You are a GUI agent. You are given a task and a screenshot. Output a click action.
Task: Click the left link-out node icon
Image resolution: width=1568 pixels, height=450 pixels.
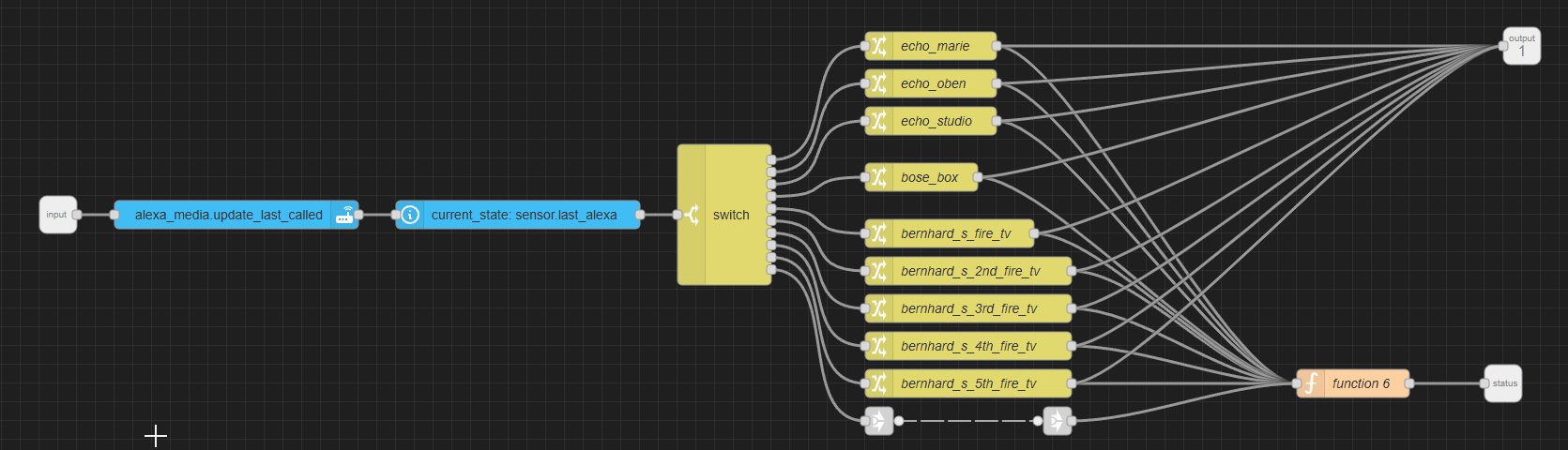pos(879,421)
